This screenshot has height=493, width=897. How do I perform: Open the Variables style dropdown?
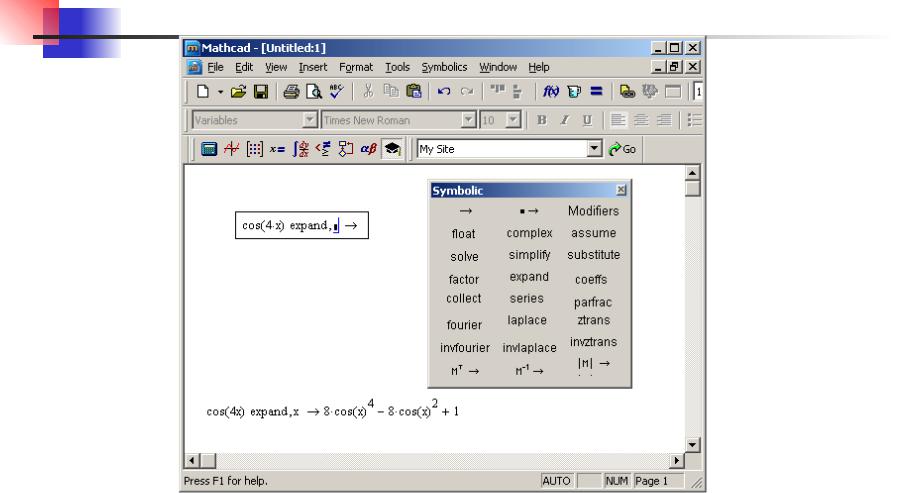(x=309, y=120)
